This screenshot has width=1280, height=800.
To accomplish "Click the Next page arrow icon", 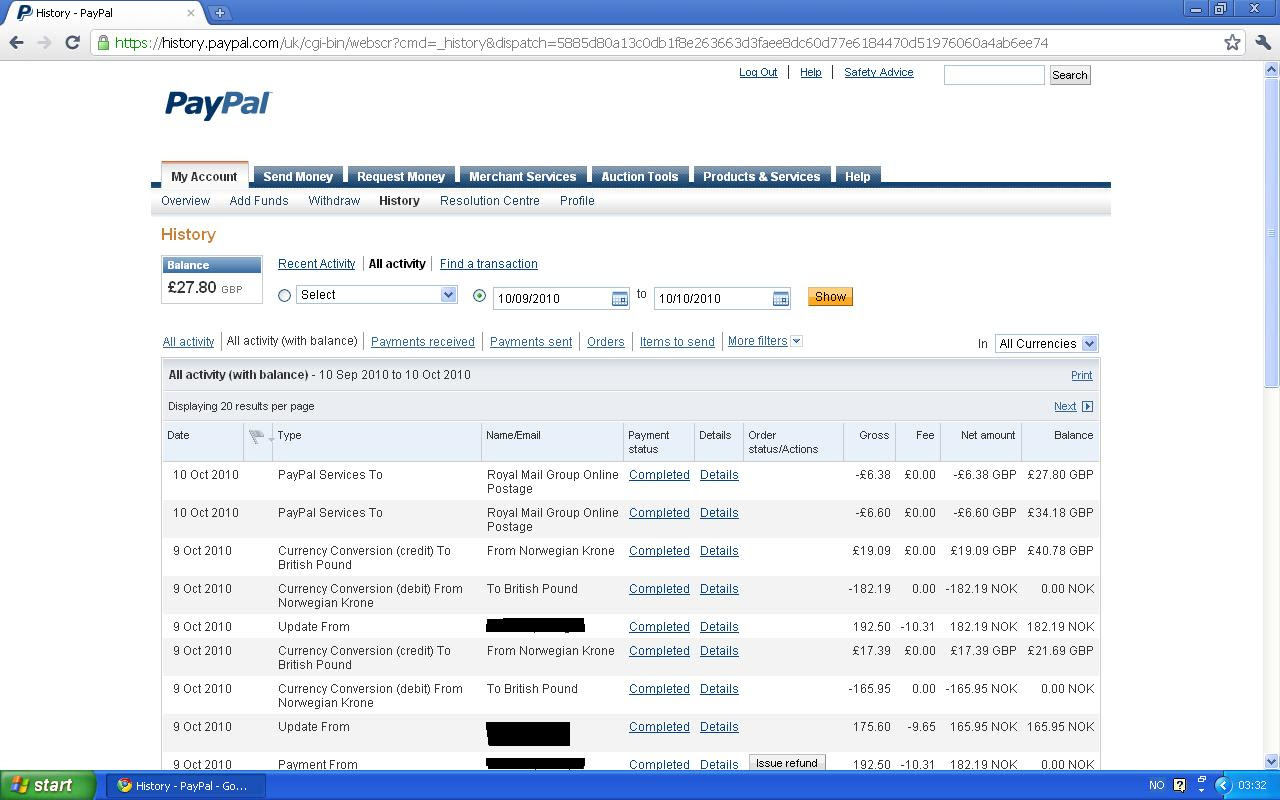I will pos(1087,406).
